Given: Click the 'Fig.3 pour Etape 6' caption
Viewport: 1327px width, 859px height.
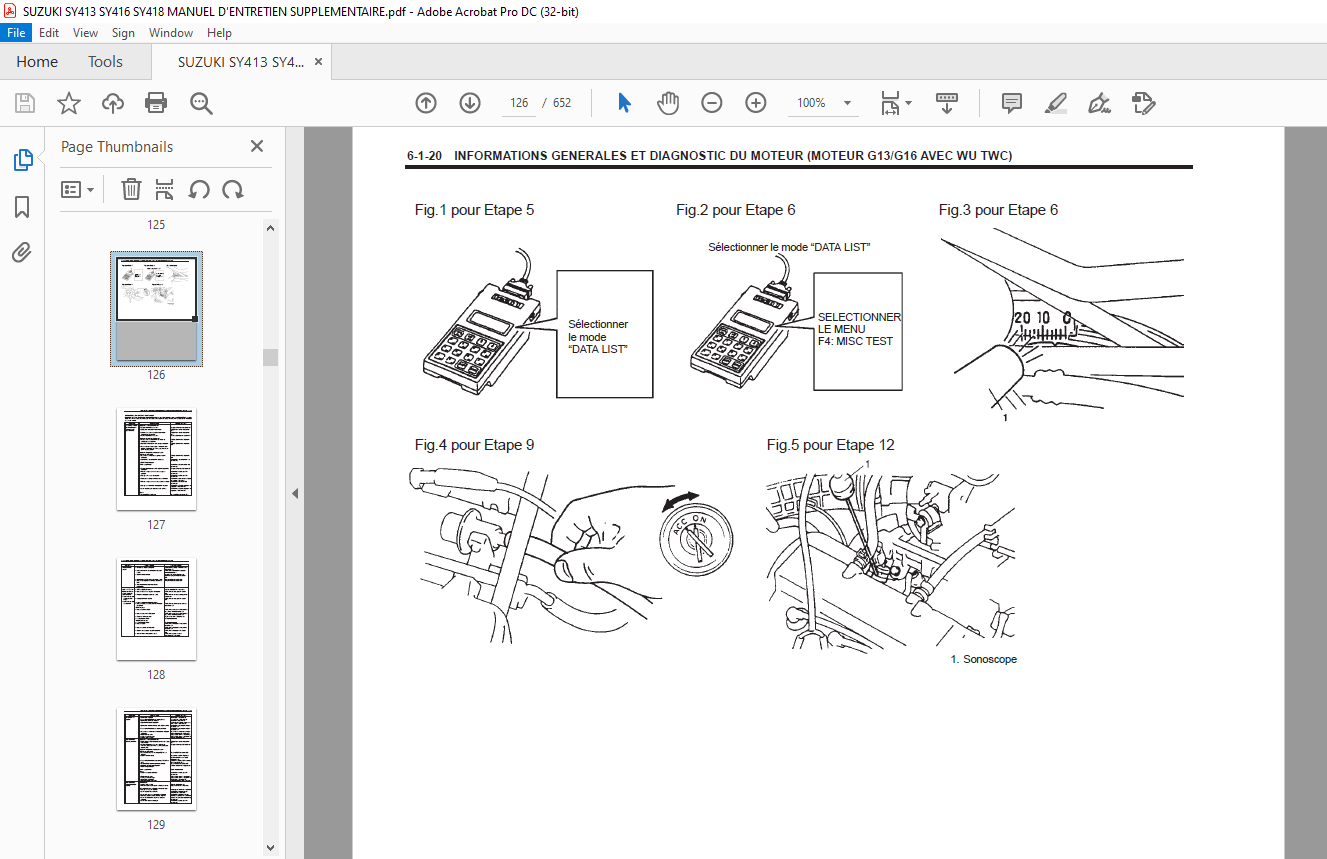Looking at the screenshot, I should tap(998, 210).
